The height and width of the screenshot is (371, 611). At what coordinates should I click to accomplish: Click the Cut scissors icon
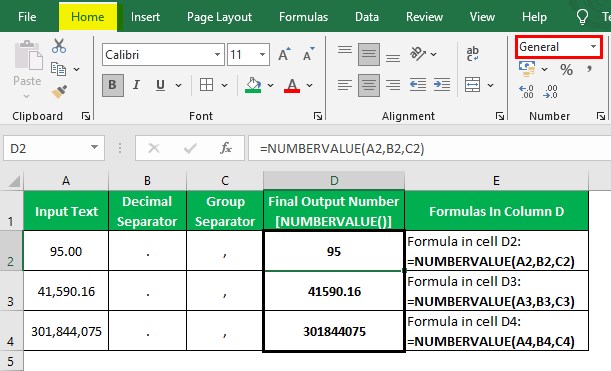[x=59, y=46]
